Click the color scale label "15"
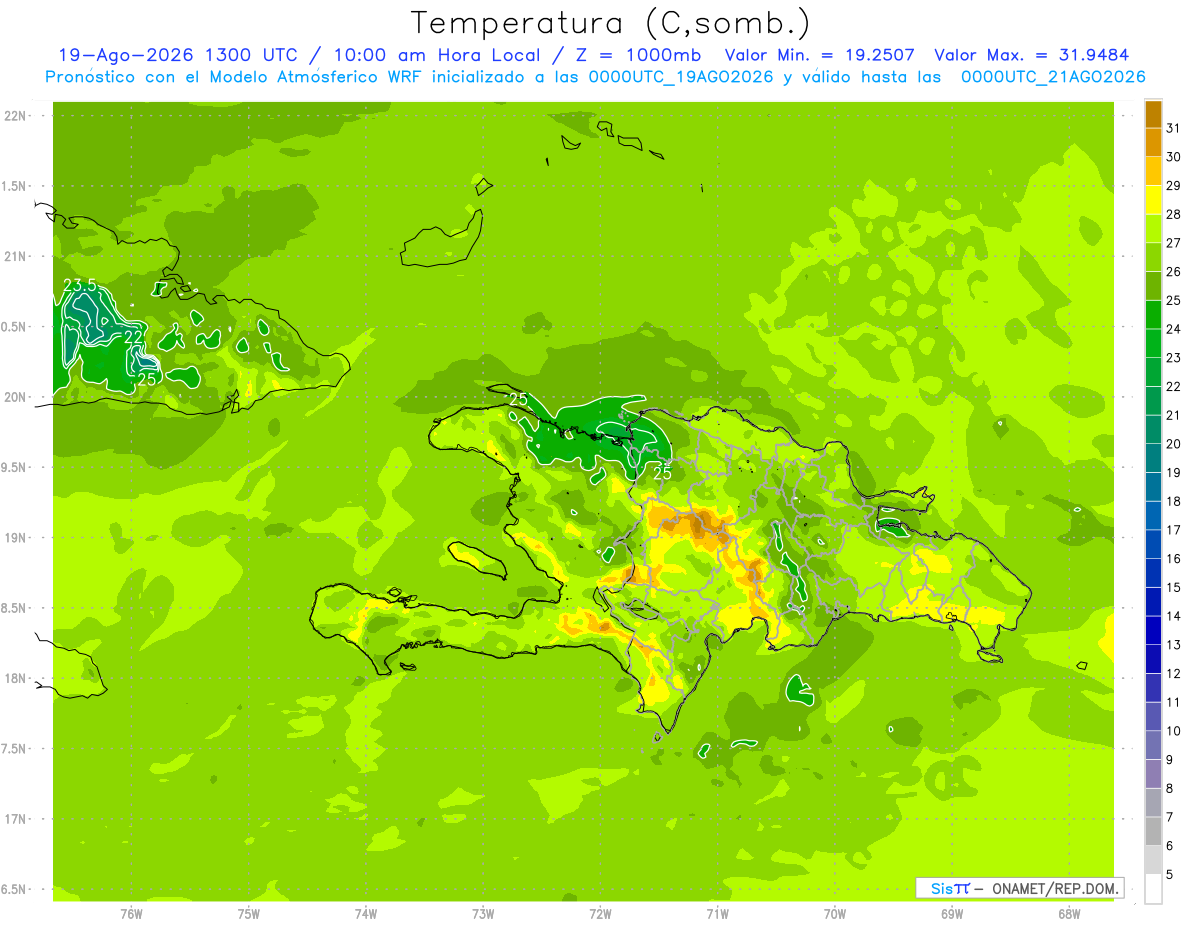This screenshot has height=927, width=1200. pos(1173,587)
